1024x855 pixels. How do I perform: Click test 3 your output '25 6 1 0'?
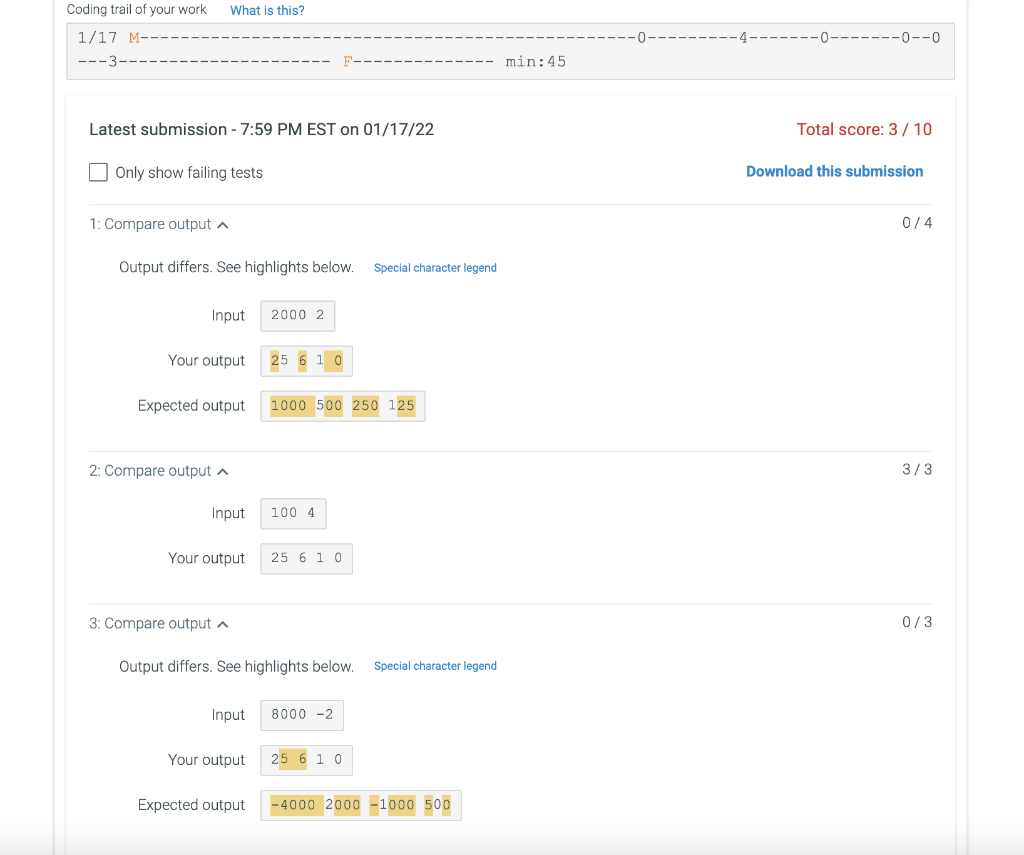pyautogui.click(x=306, y=760)
